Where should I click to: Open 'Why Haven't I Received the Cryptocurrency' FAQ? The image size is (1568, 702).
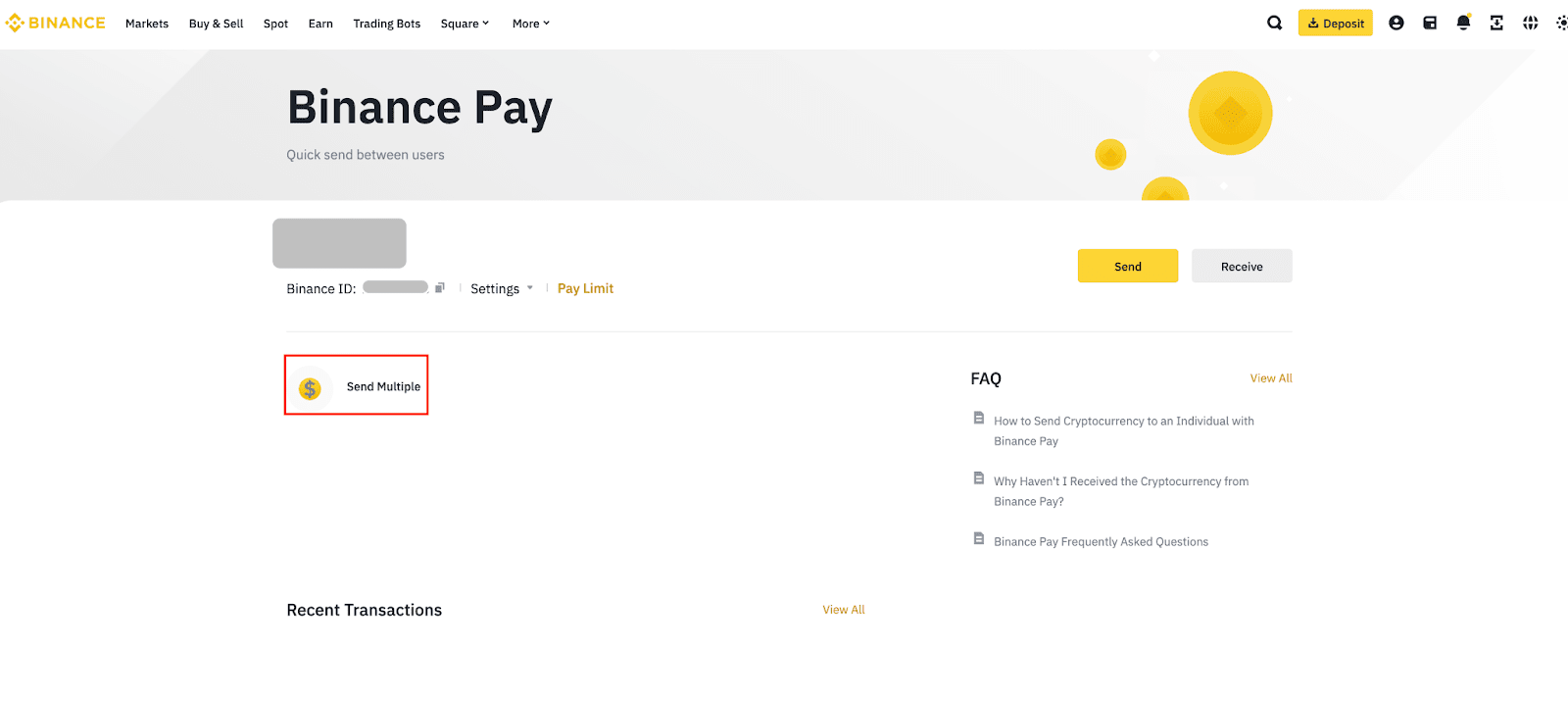tap(1121, 491)
